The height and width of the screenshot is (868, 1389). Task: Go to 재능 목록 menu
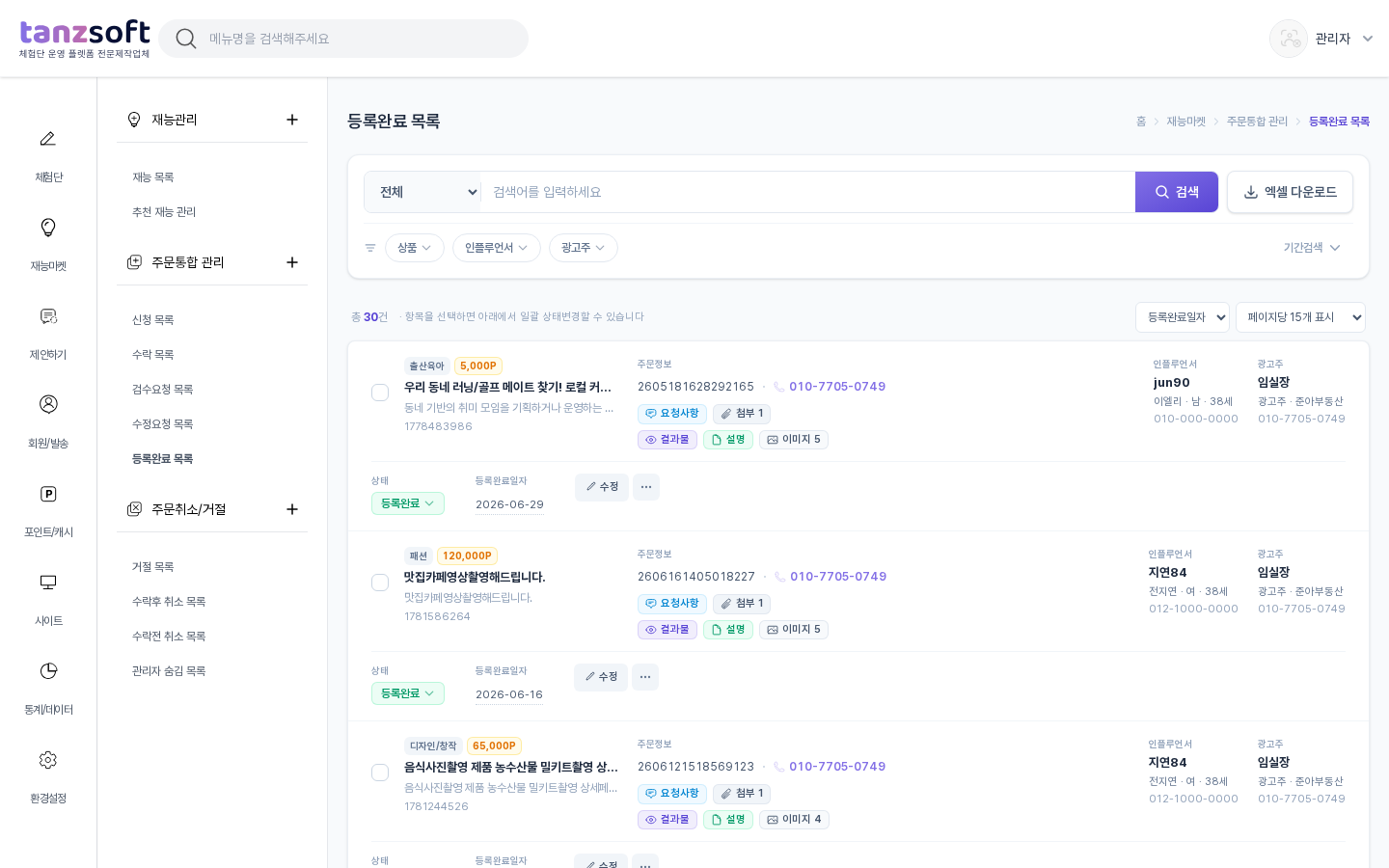click(153, 177)
